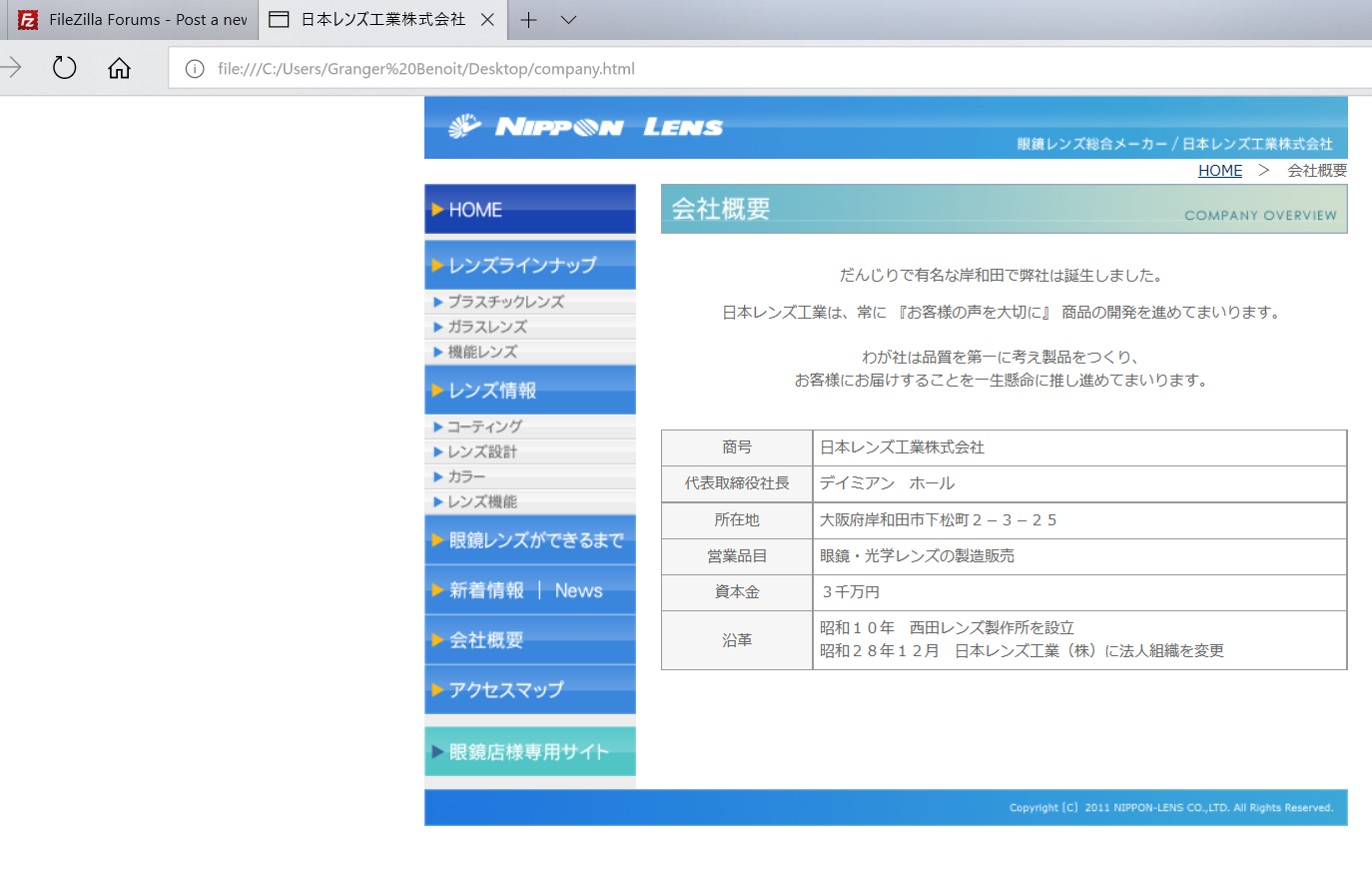Open the レンズ機能 submenu link
The height and width of the screenshot is (875, 1372).
click(x=530, y=501)
